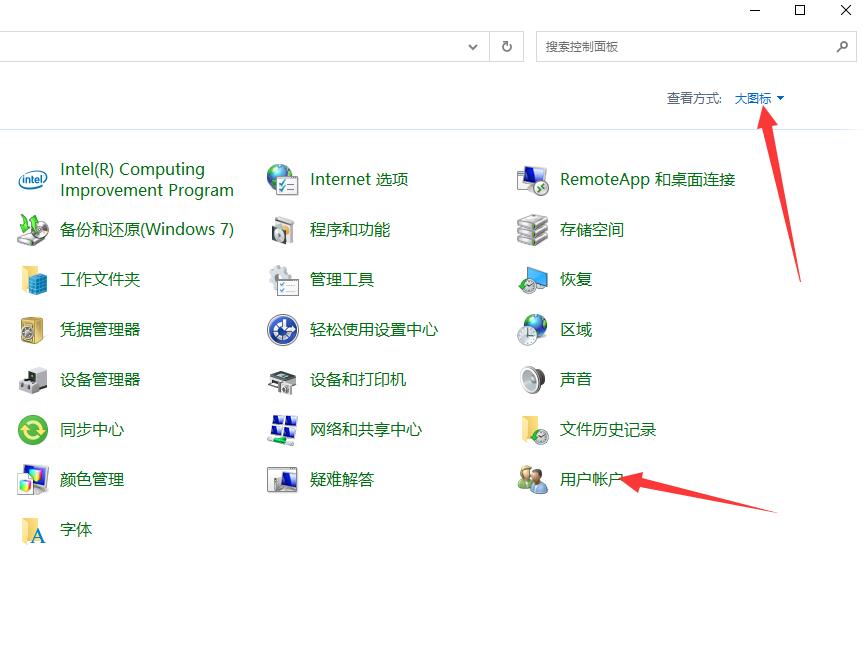Open the 凭据管理器 safe icon
Screen dimensions: 863x653
33,330
